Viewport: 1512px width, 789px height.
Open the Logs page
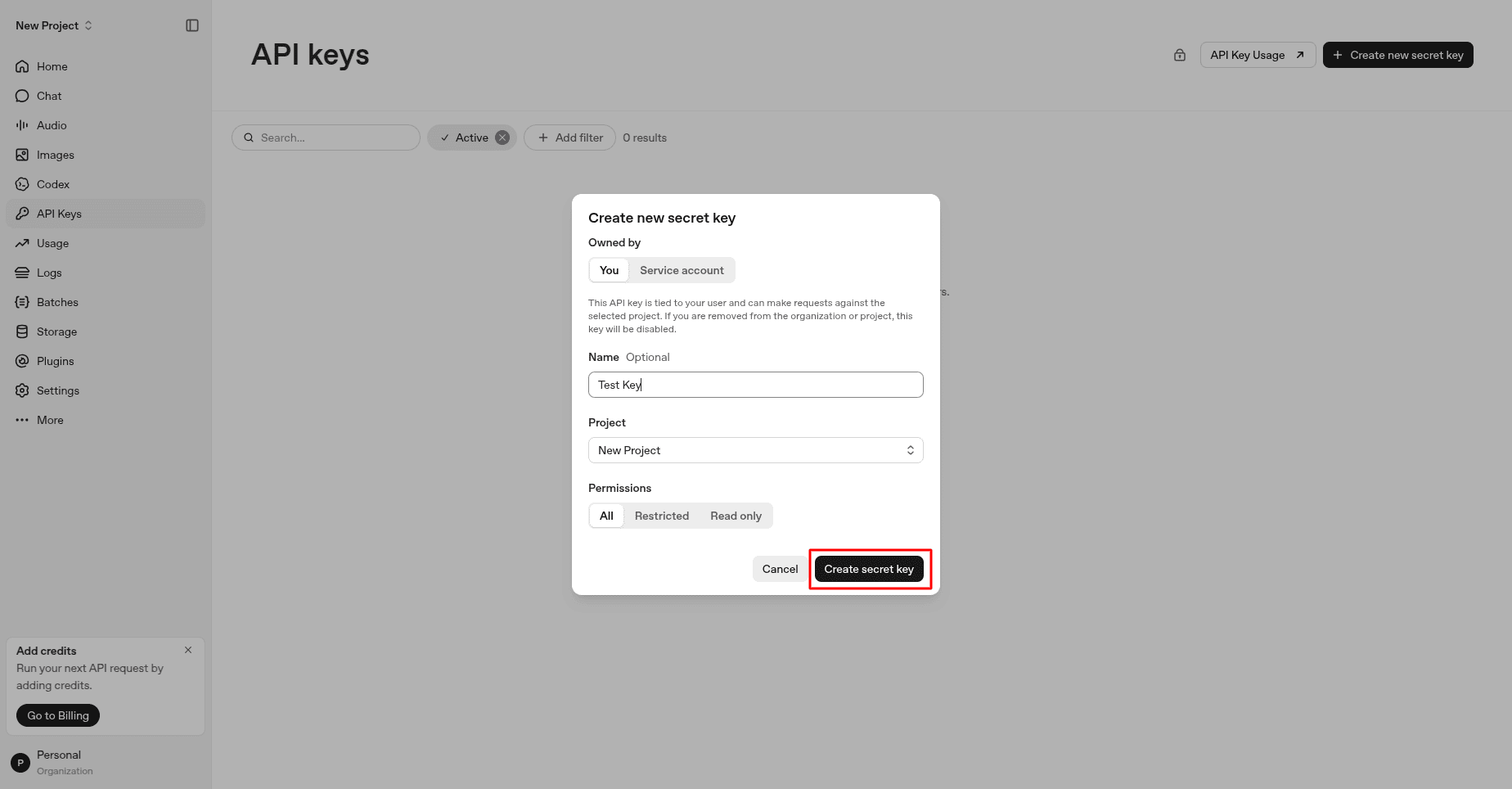click(106, 273)
